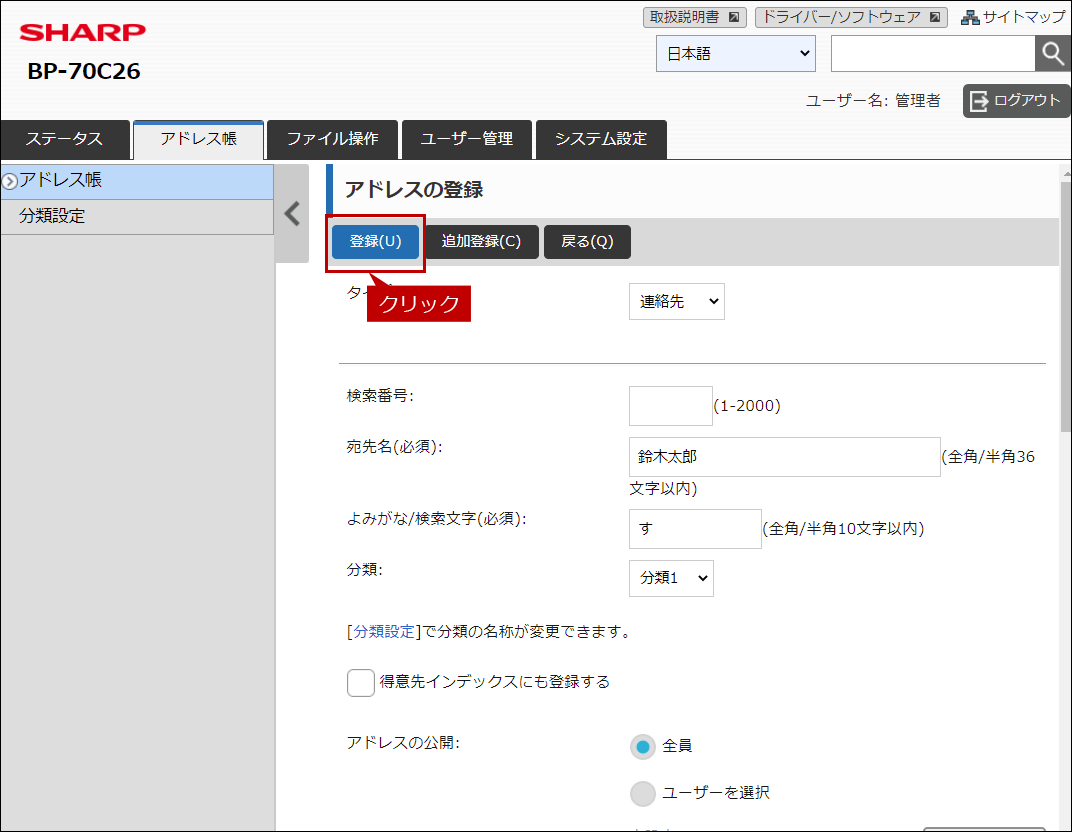
Task: Click the ログアウト button
Action: [1016, 100]
